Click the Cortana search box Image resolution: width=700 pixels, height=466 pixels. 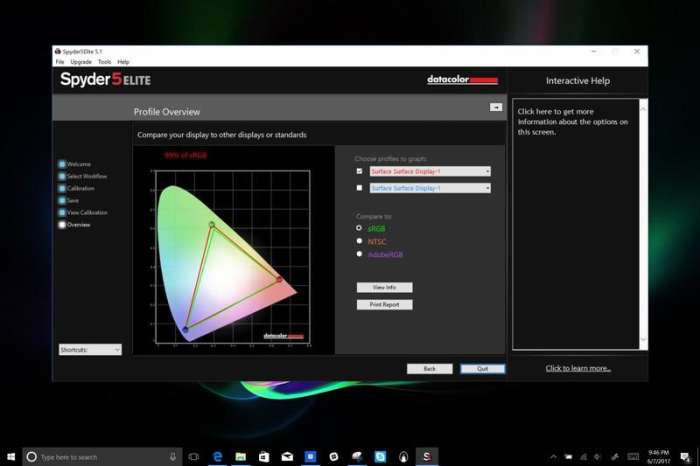102,457
